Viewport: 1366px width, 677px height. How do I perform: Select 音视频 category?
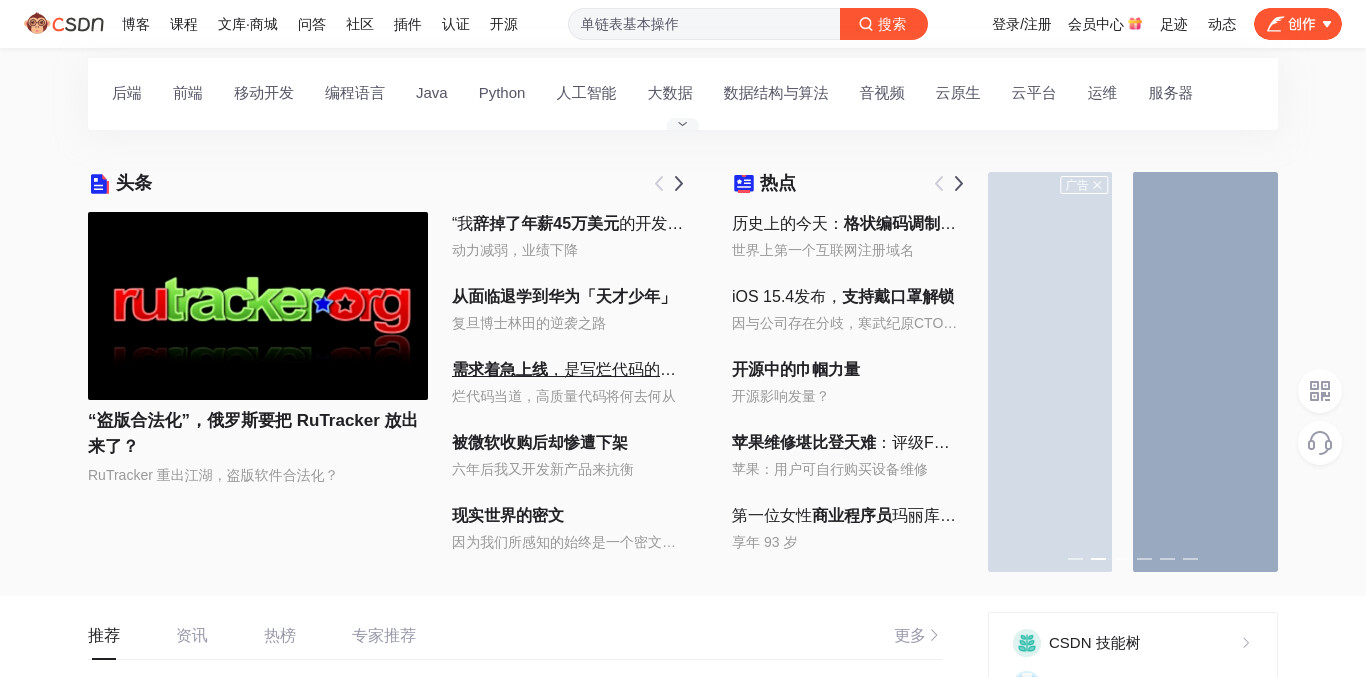coord(882,93)
